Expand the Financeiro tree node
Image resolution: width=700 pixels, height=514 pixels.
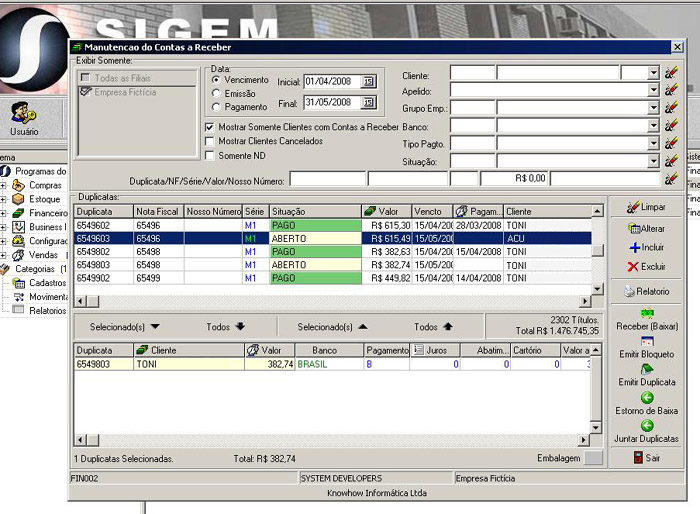3,213
